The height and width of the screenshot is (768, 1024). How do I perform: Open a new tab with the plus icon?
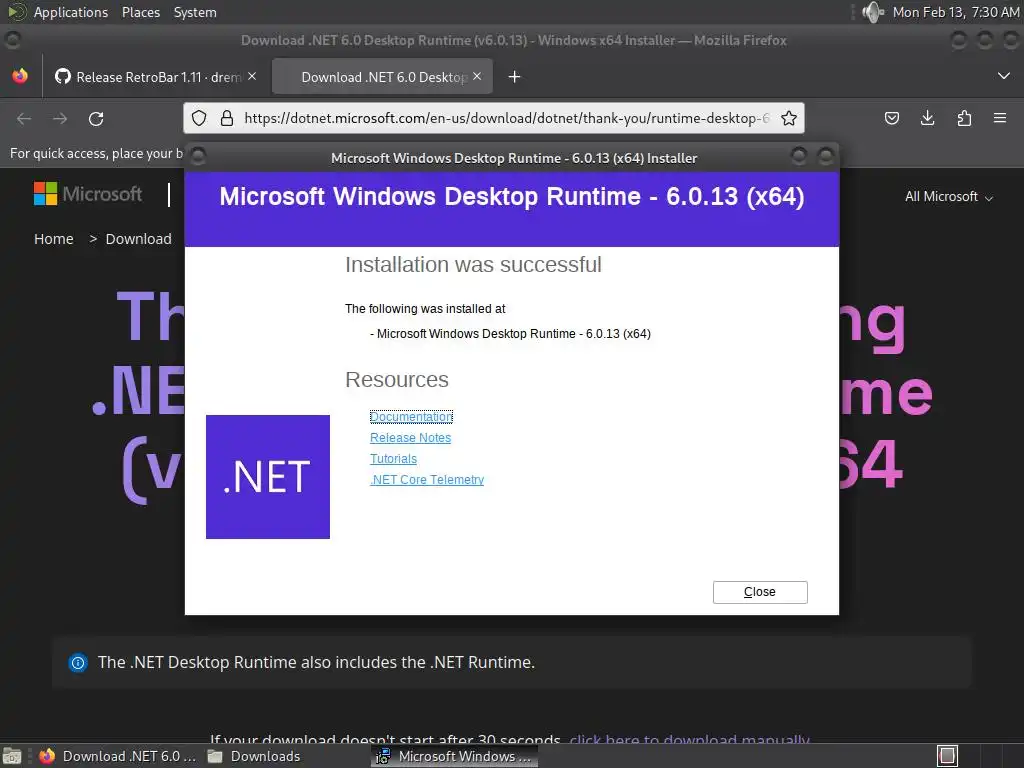pyautogui.click(x=515, y=77)
